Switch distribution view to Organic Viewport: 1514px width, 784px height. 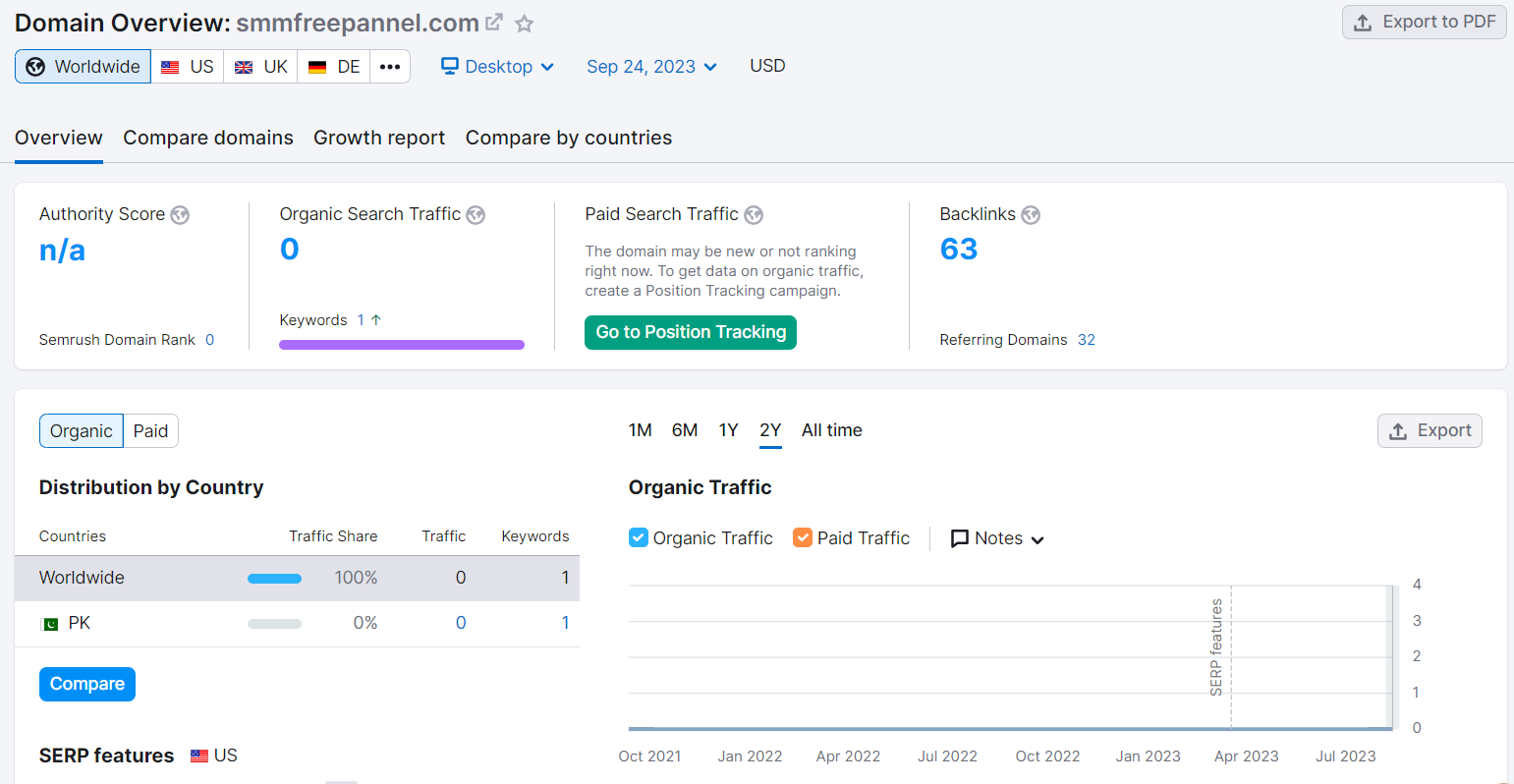tap(82, 430)
